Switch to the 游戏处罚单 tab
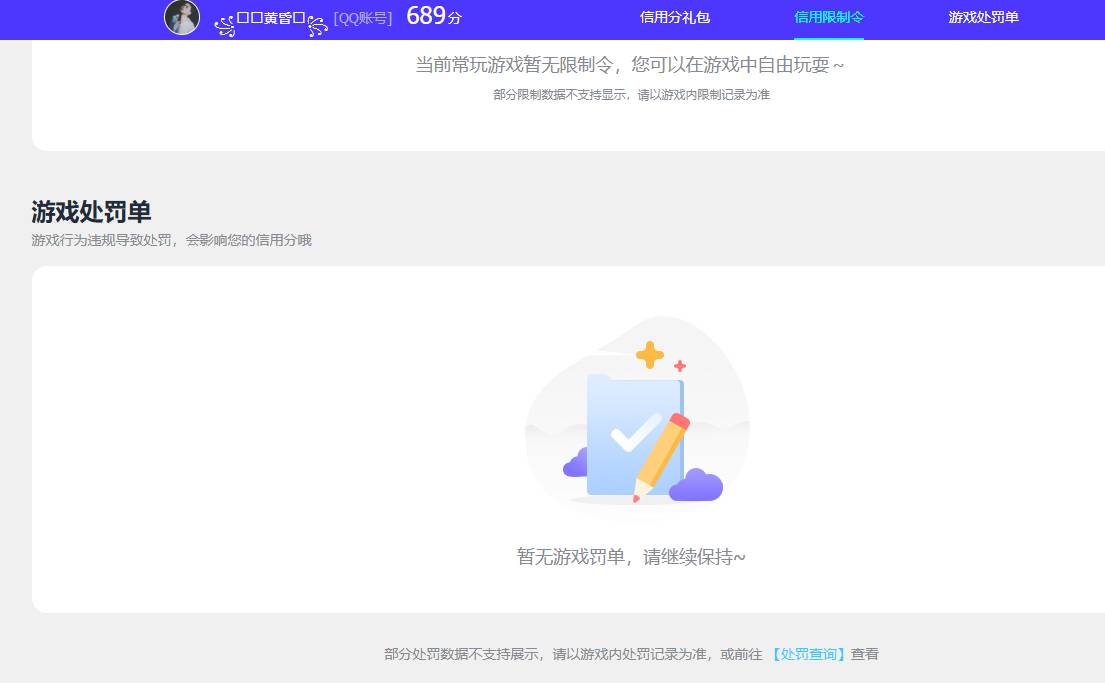 click(x=983, y=18)
